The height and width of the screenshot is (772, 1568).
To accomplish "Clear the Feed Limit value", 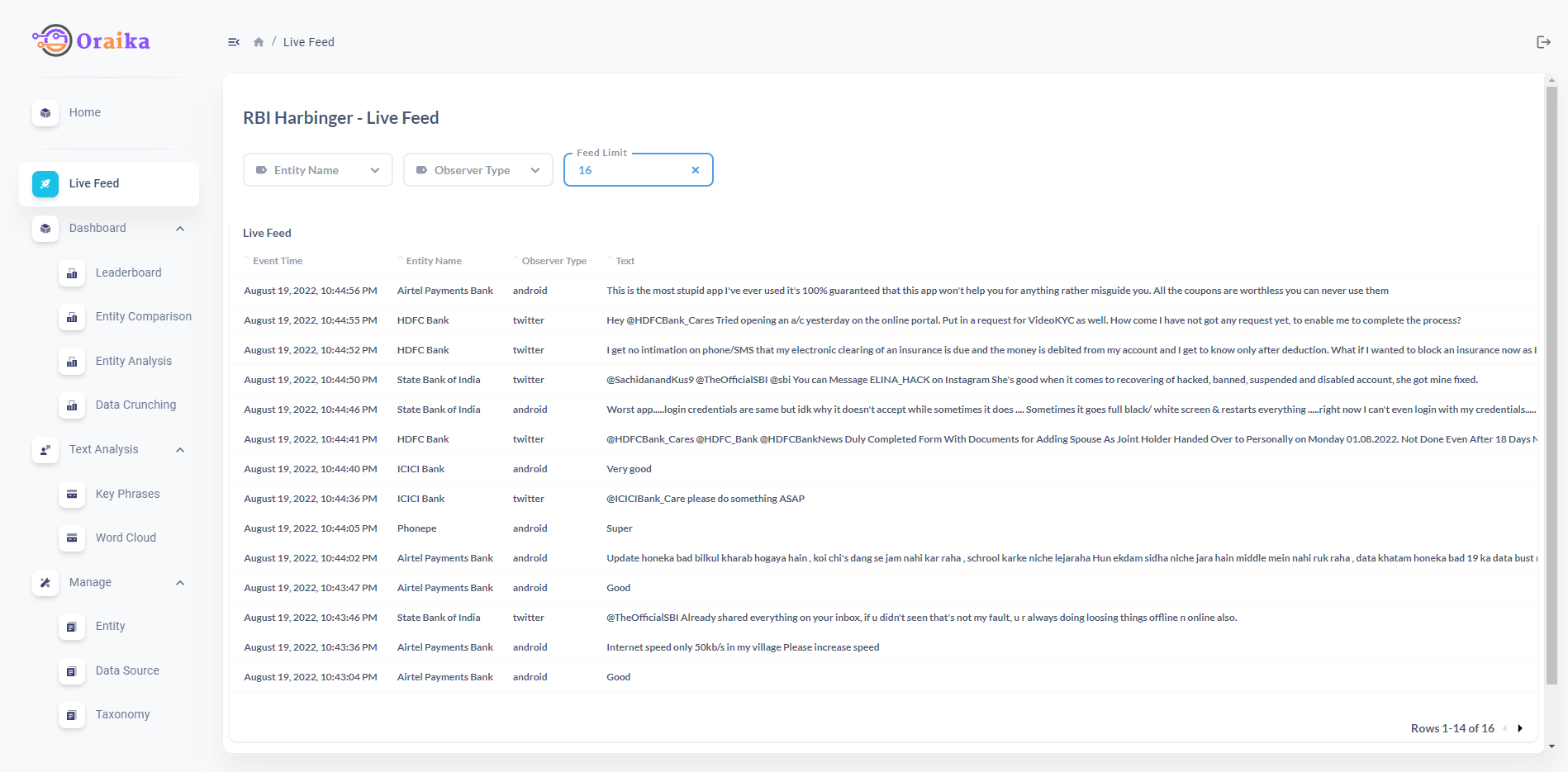I will point(696,170).
